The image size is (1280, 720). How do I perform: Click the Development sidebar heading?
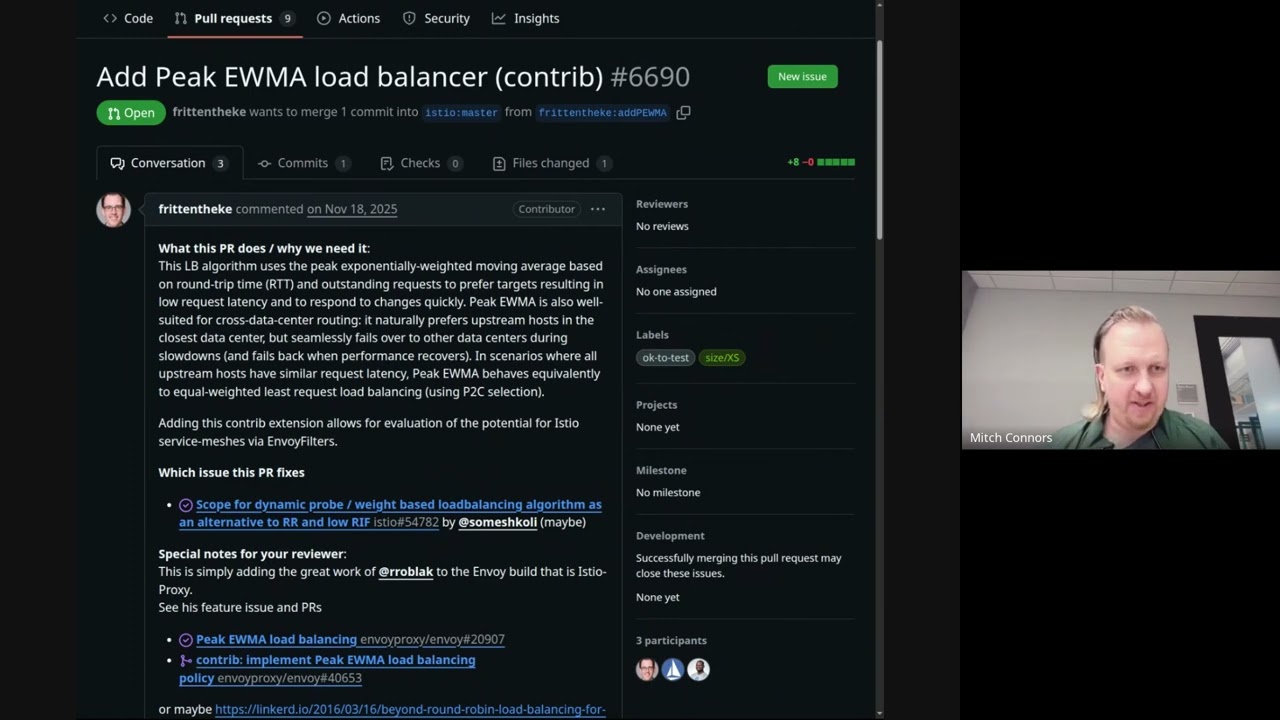click(x=670, y=536)
